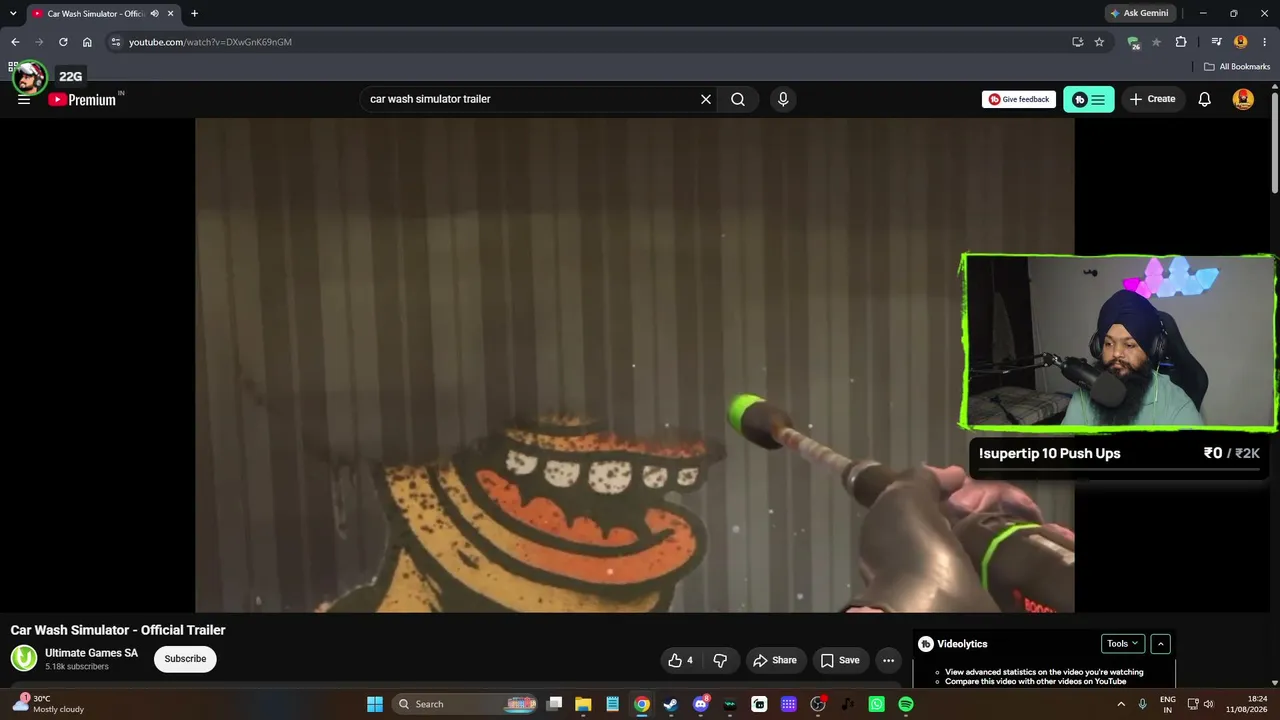Switch the ENG IN language indicator

click(1167, 704)
